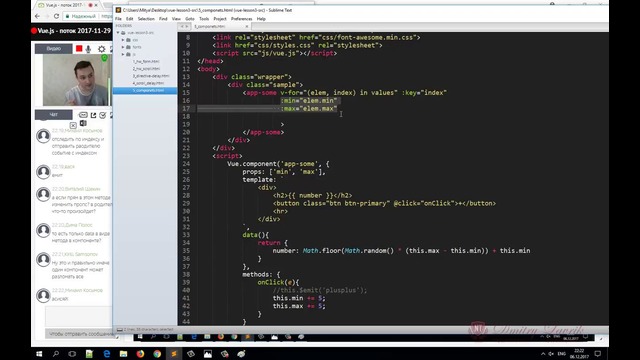This screenshot has height=360, width=640.
Task: Open Task View on the taskbar
Action: pyautogui.click(x=72, y=354)
